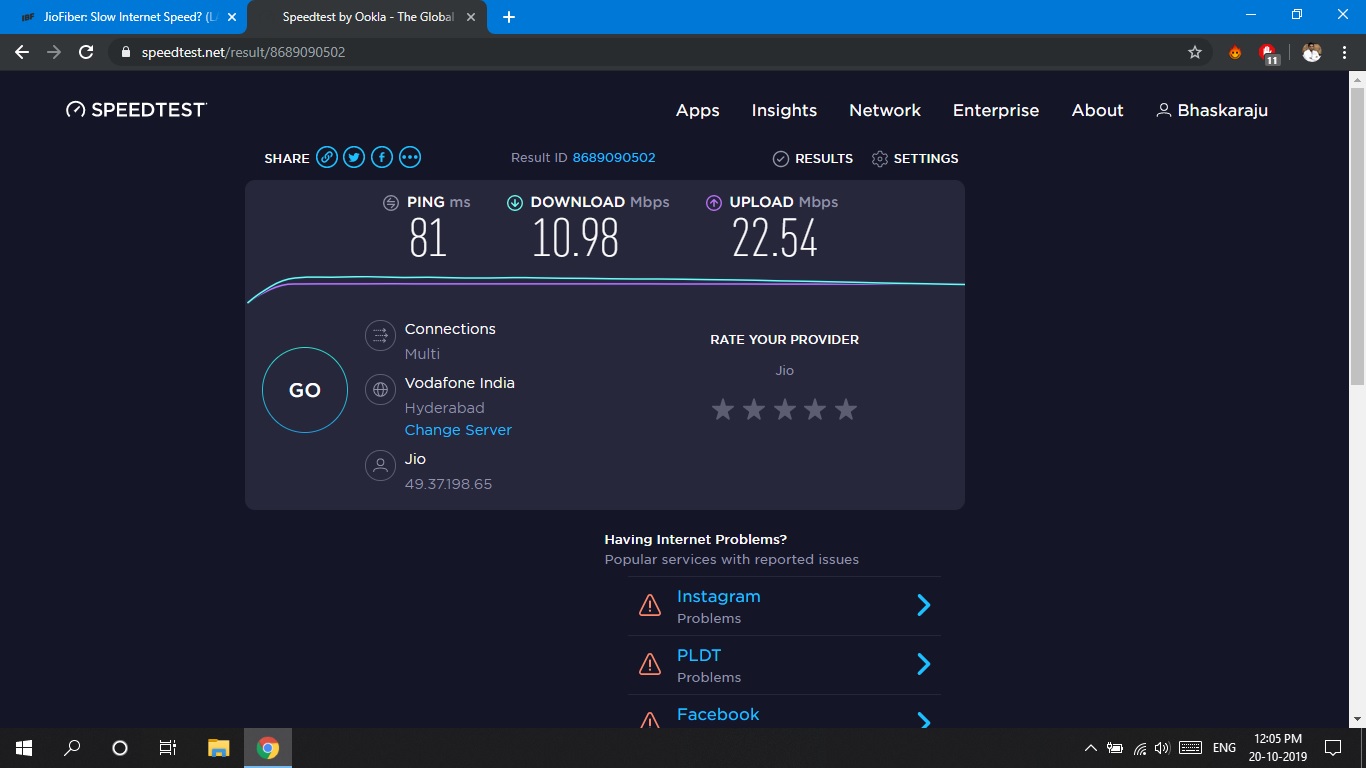The image size is (1366, 768).
Task: Open the volume control in tray
Action: (1162, 748)
